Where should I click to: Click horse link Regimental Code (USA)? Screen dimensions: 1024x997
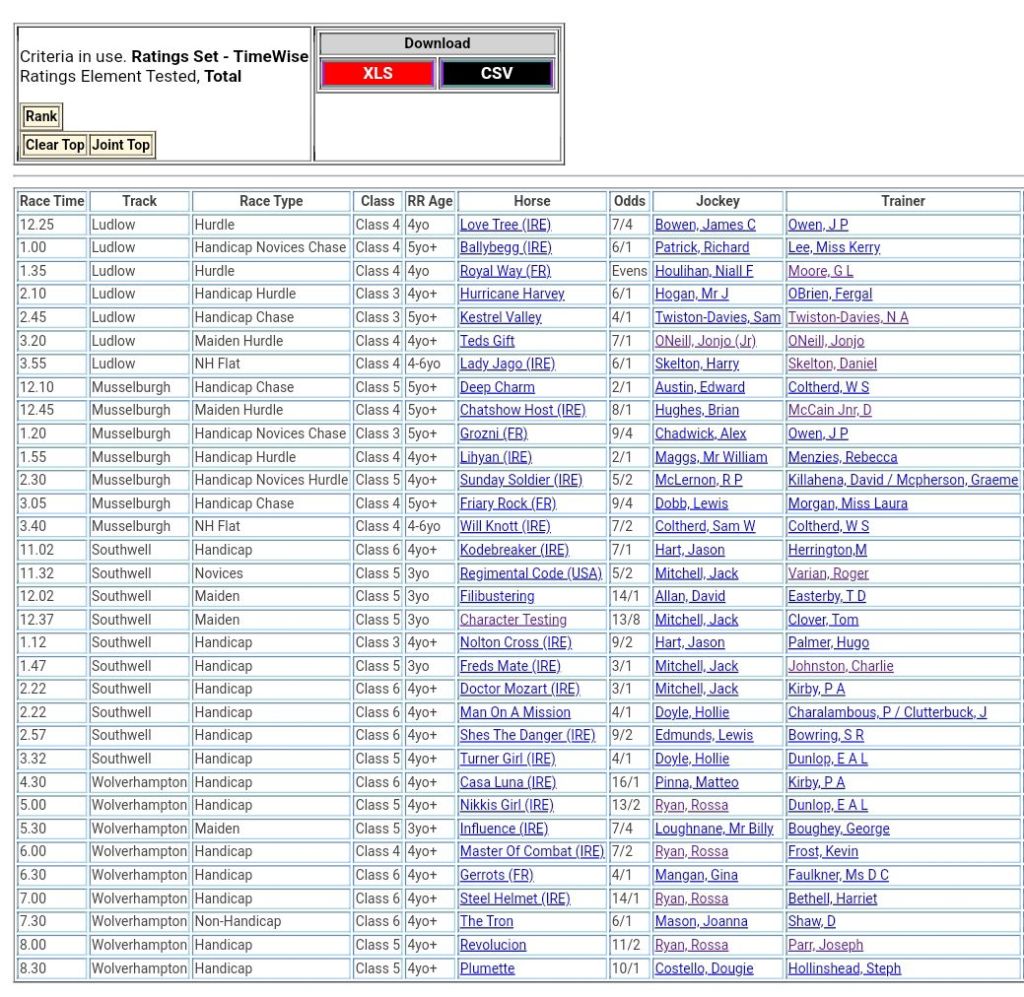coord(531,573)
